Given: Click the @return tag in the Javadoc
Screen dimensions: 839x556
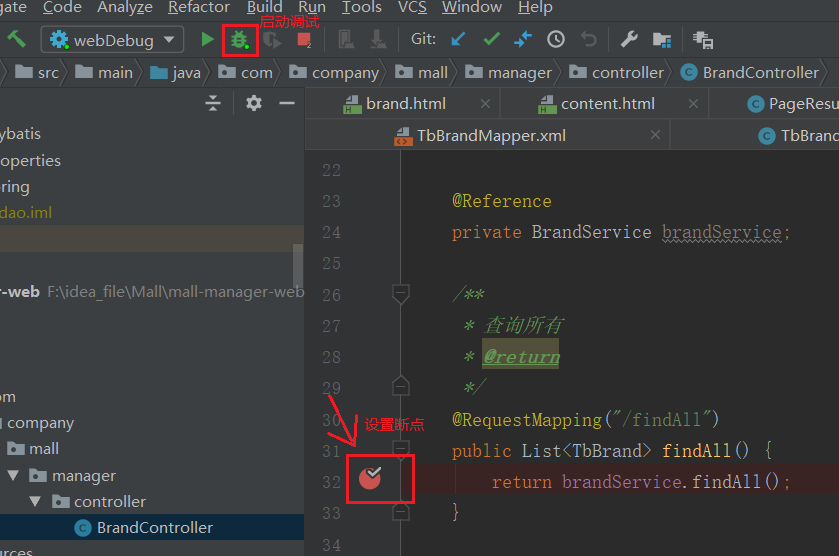Looking at the screenshot, I should point(521,356).
